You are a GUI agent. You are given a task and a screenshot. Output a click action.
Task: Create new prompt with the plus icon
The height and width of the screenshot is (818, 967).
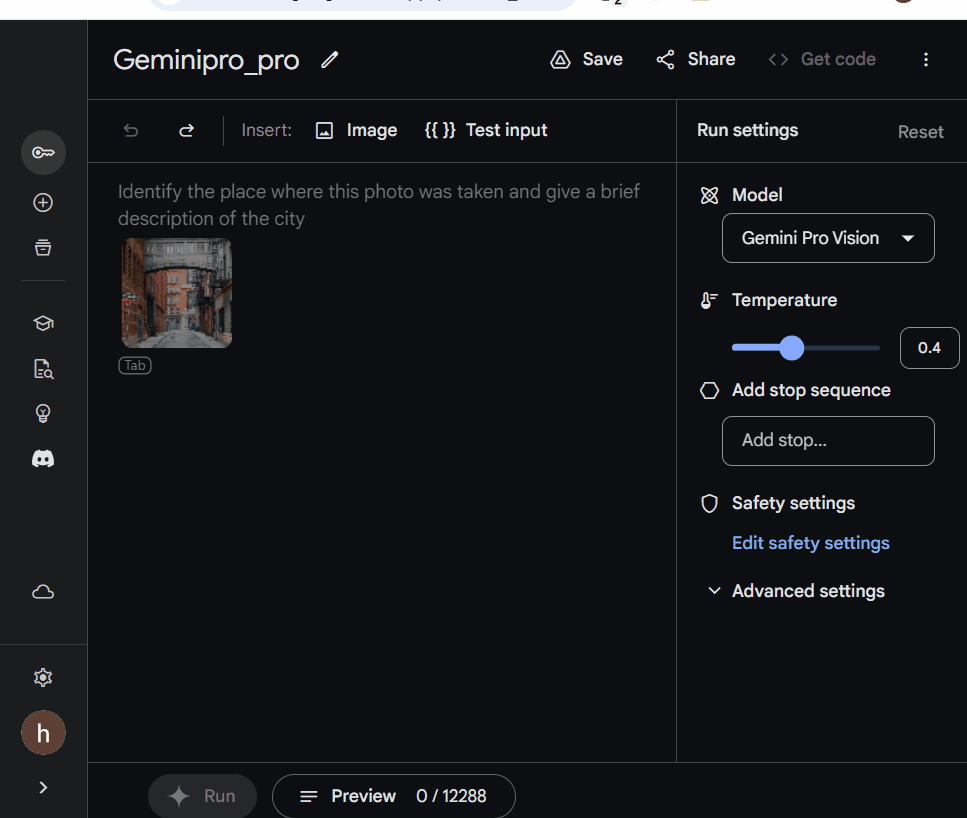[43, 203]
